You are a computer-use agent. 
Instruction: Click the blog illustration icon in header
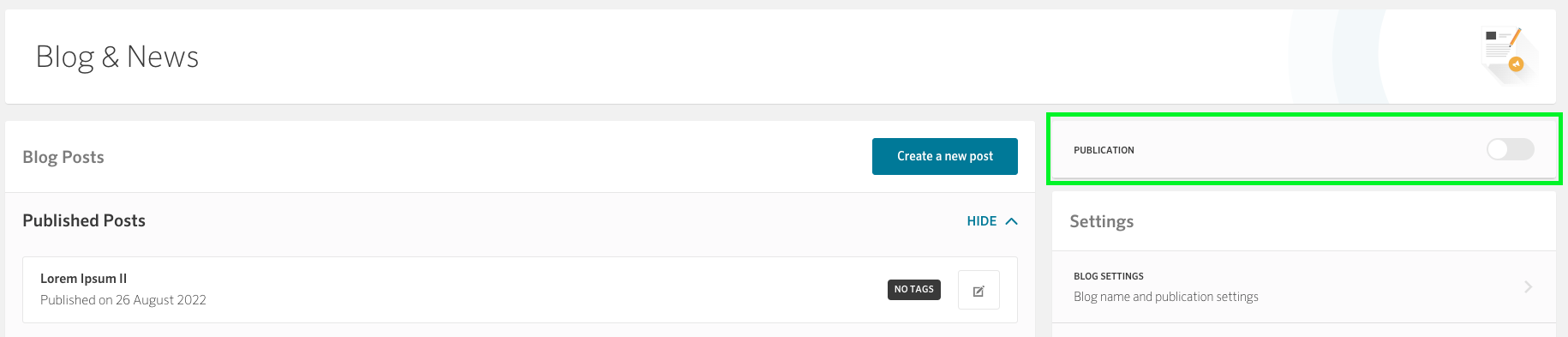[x=1508, y=54]
